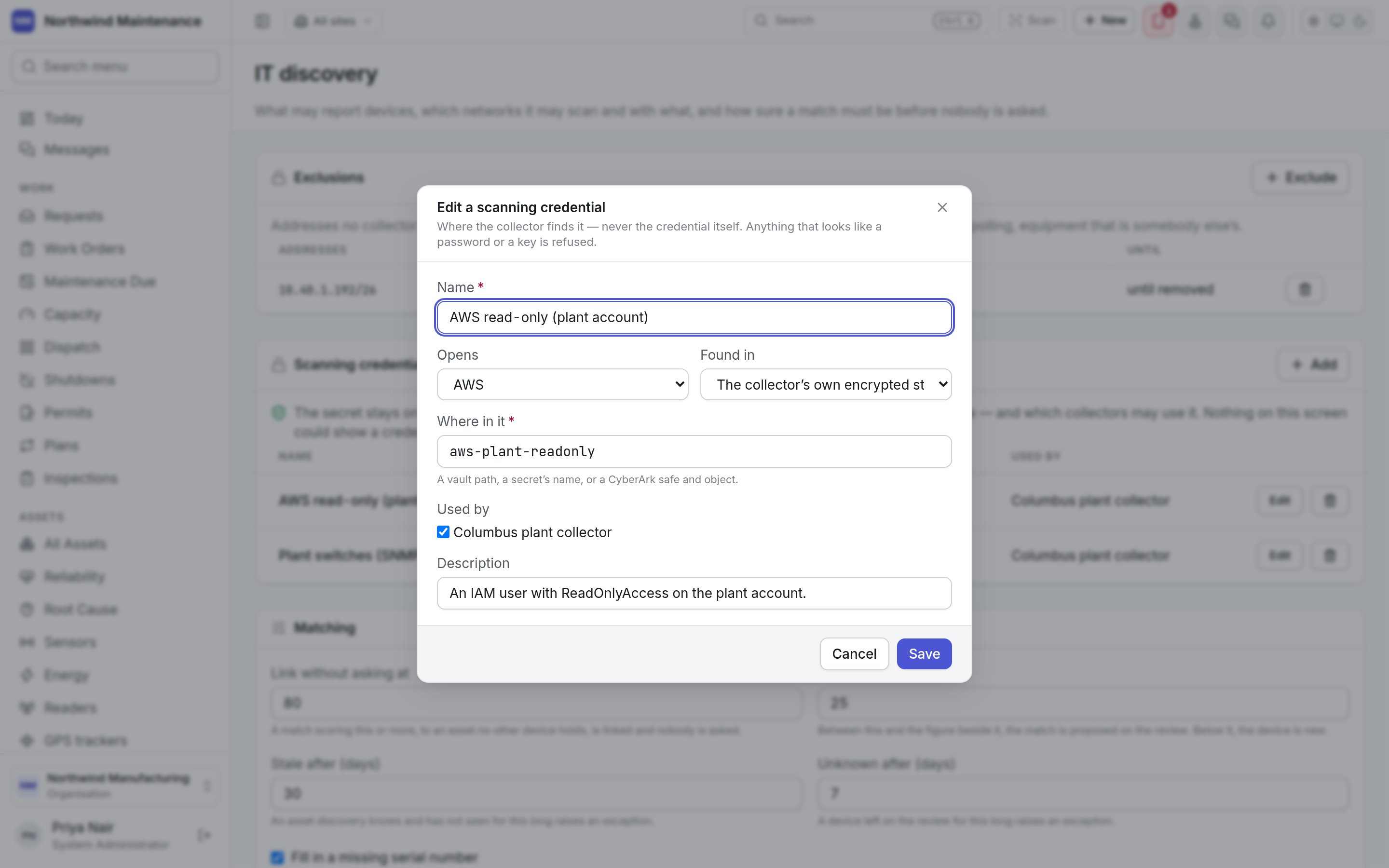This screenshot has width=1389, height=868.
Task: Click the Description field
Action: point(694,593)
